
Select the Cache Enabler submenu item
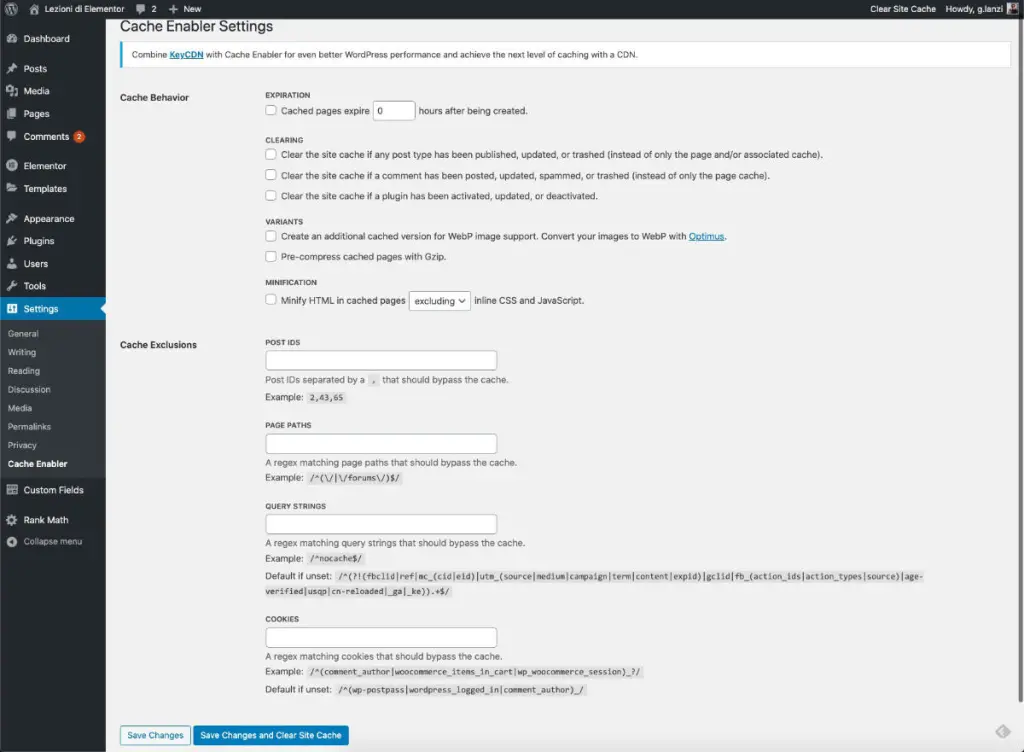[x=37, y=464]
